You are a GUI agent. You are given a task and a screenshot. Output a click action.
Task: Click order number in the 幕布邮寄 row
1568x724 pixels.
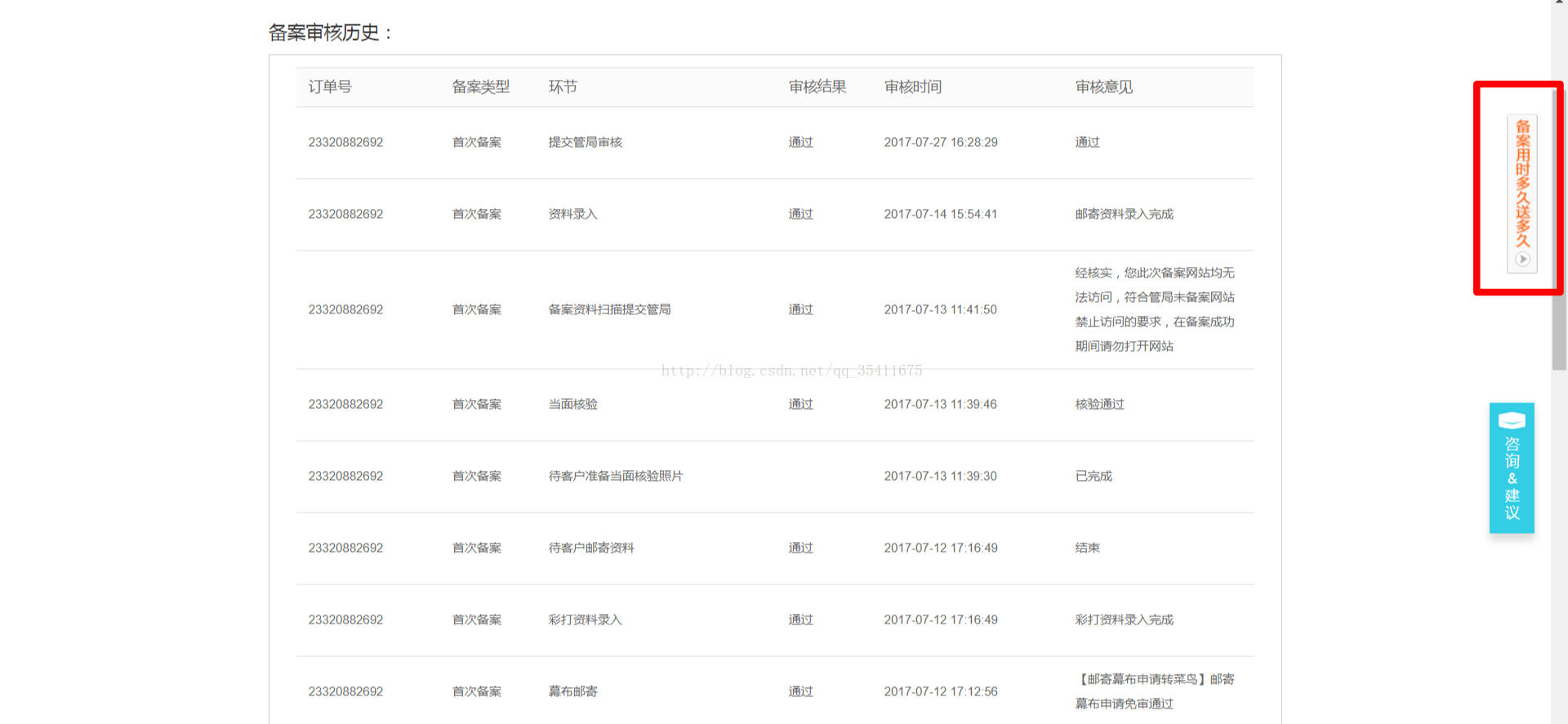tap(345, 691)
